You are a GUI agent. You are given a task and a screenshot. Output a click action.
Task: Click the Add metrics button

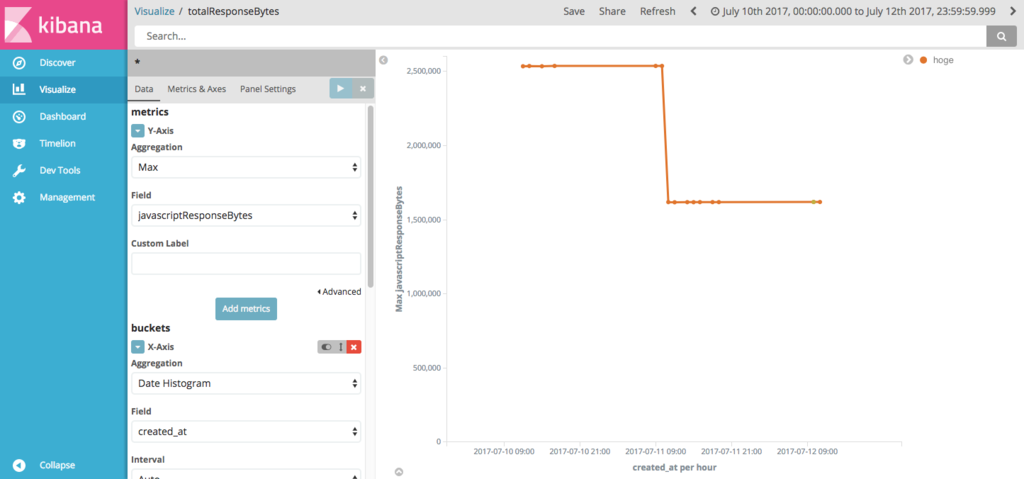pos(246,309)
